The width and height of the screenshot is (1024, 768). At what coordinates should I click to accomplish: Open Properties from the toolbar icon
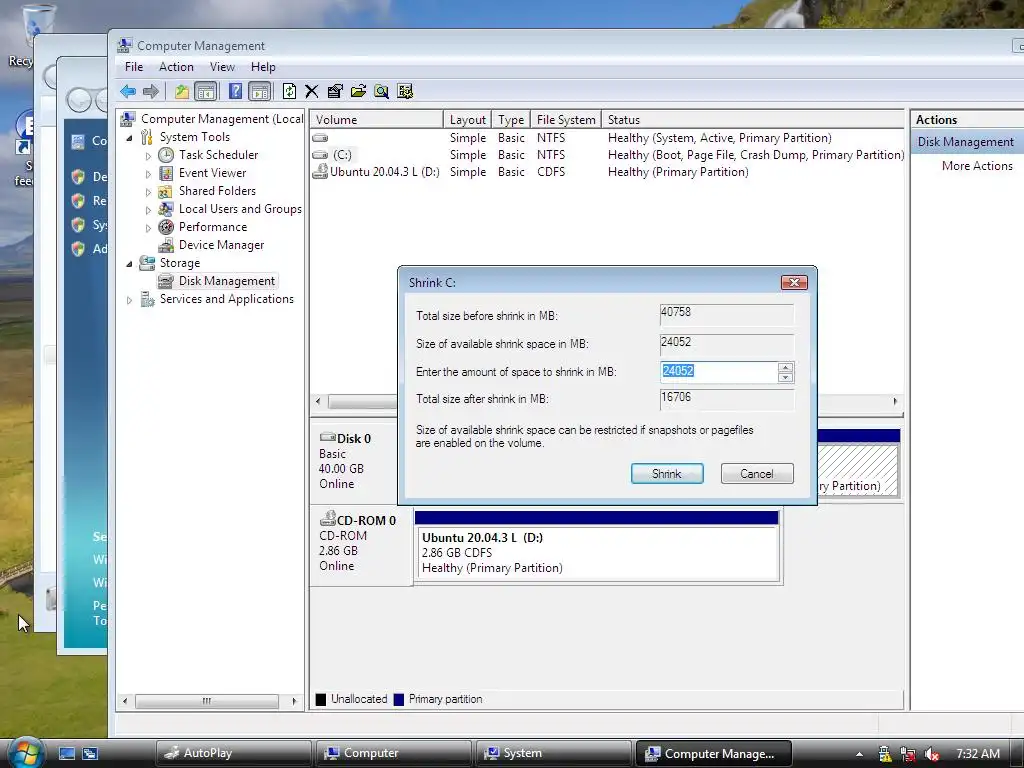[335, 91]
